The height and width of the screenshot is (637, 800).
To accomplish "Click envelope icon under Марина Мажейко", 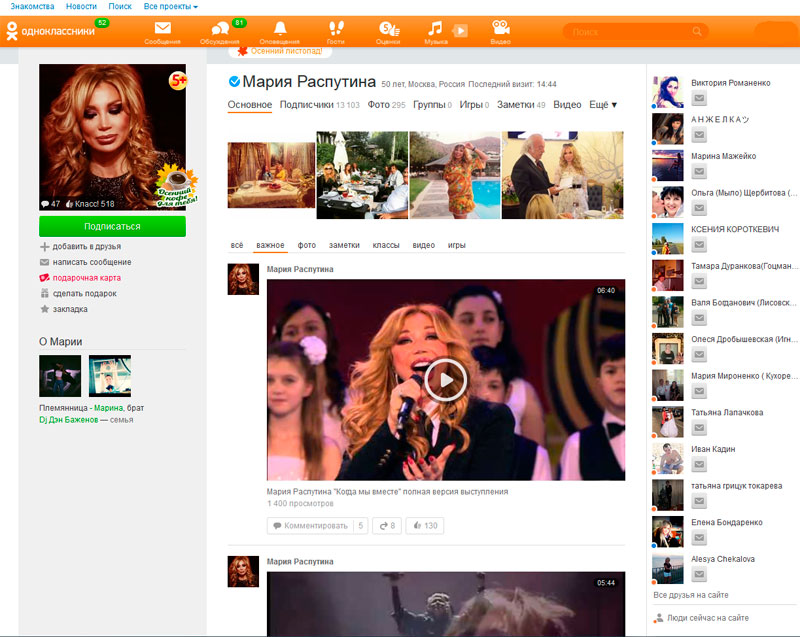I will [x=699, y=171].
